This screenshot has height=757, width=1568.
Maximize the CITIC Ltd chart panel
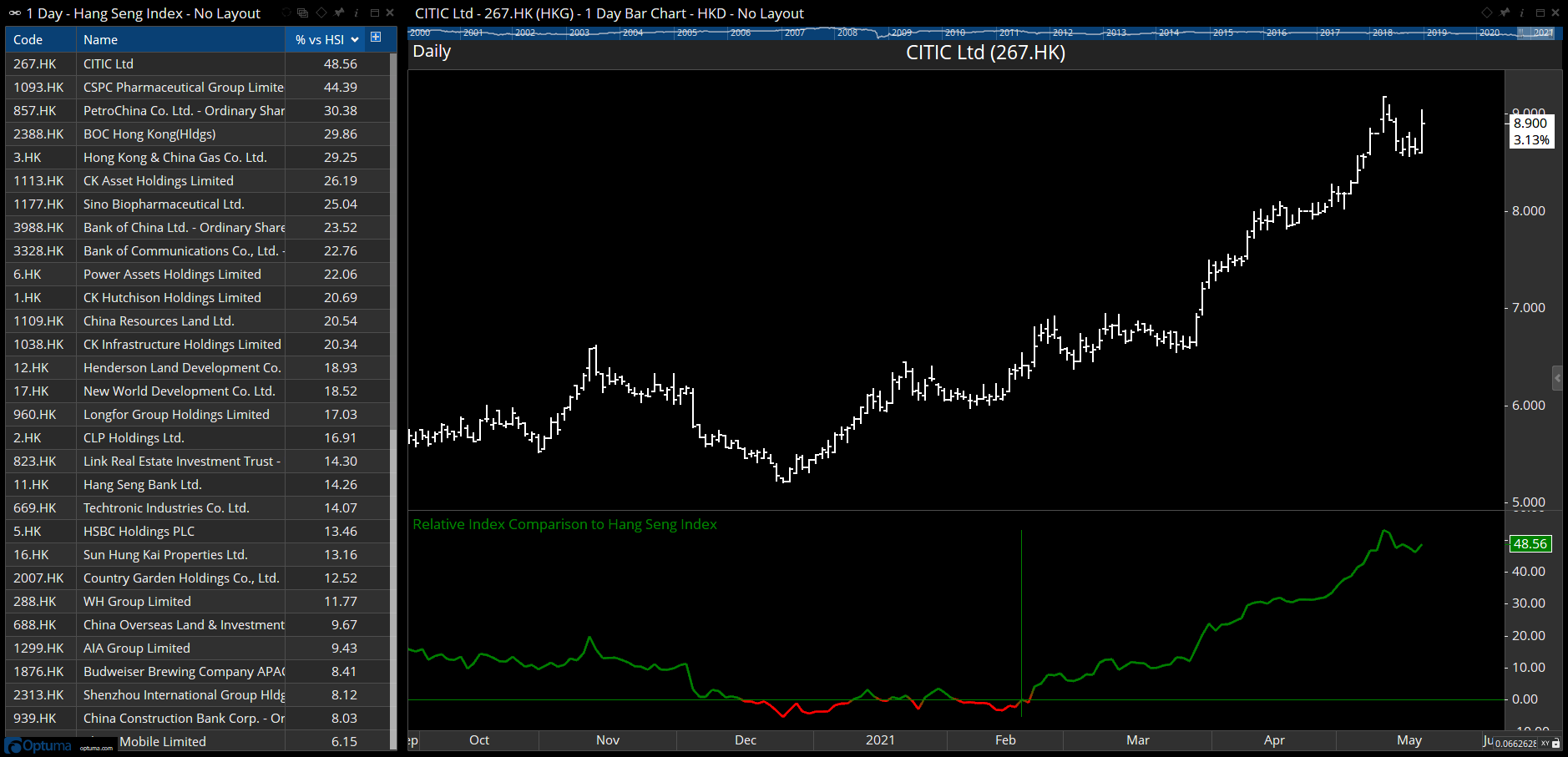click(1540, 13)
